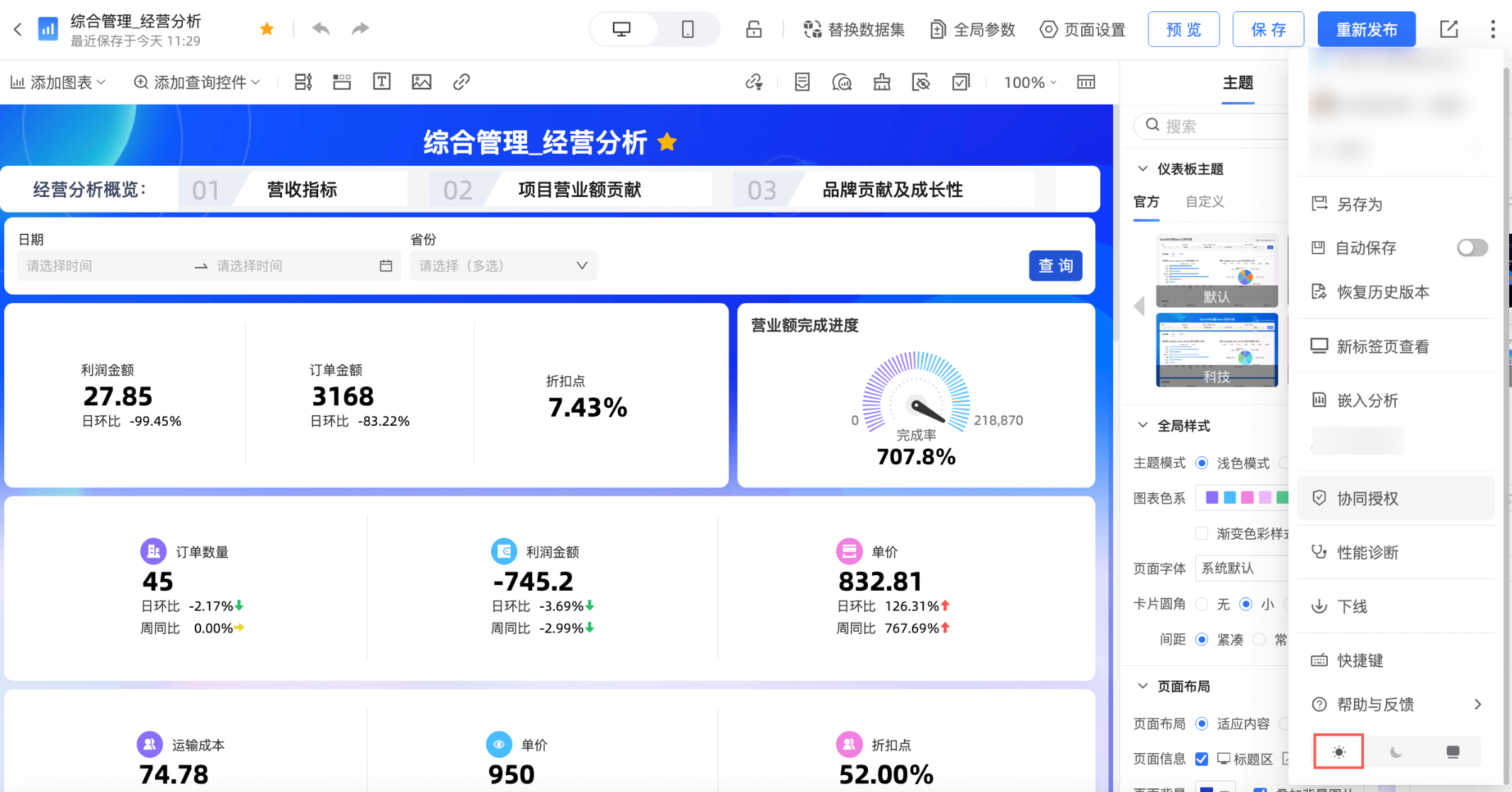Click the lock icon in the top bar
This screenshot has height=792, width=1512.
click(754, 29)
